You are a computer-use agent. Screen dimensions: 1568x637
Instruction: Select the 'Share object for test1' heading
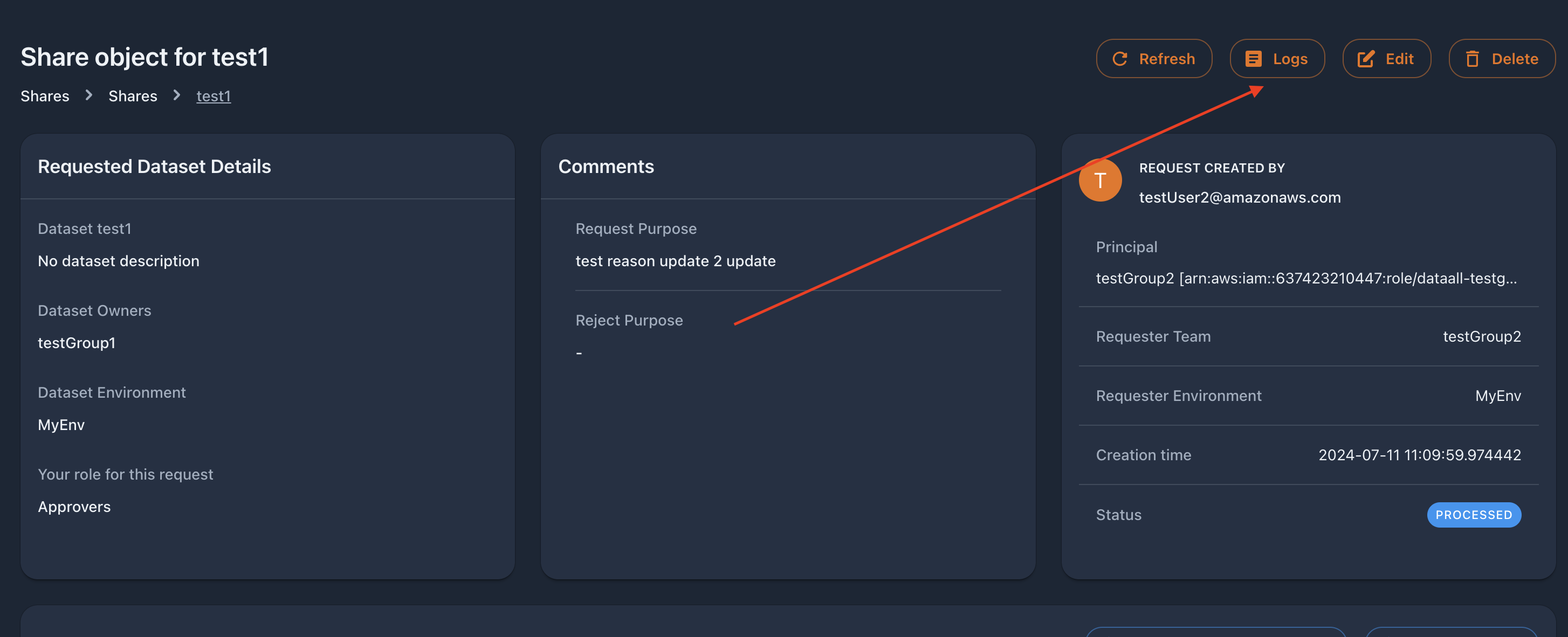coord(145,57)
